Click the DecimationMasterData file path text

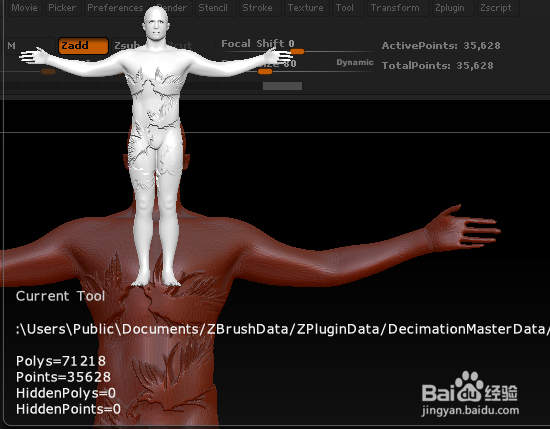pos(283,329)
